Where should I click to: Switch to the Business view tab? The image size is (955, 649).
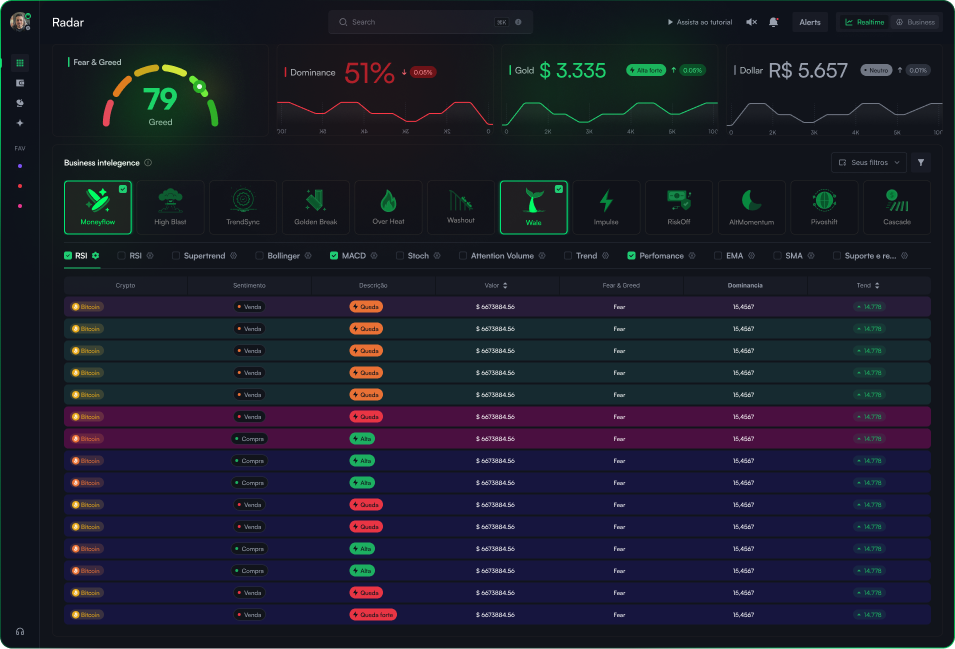916,21
